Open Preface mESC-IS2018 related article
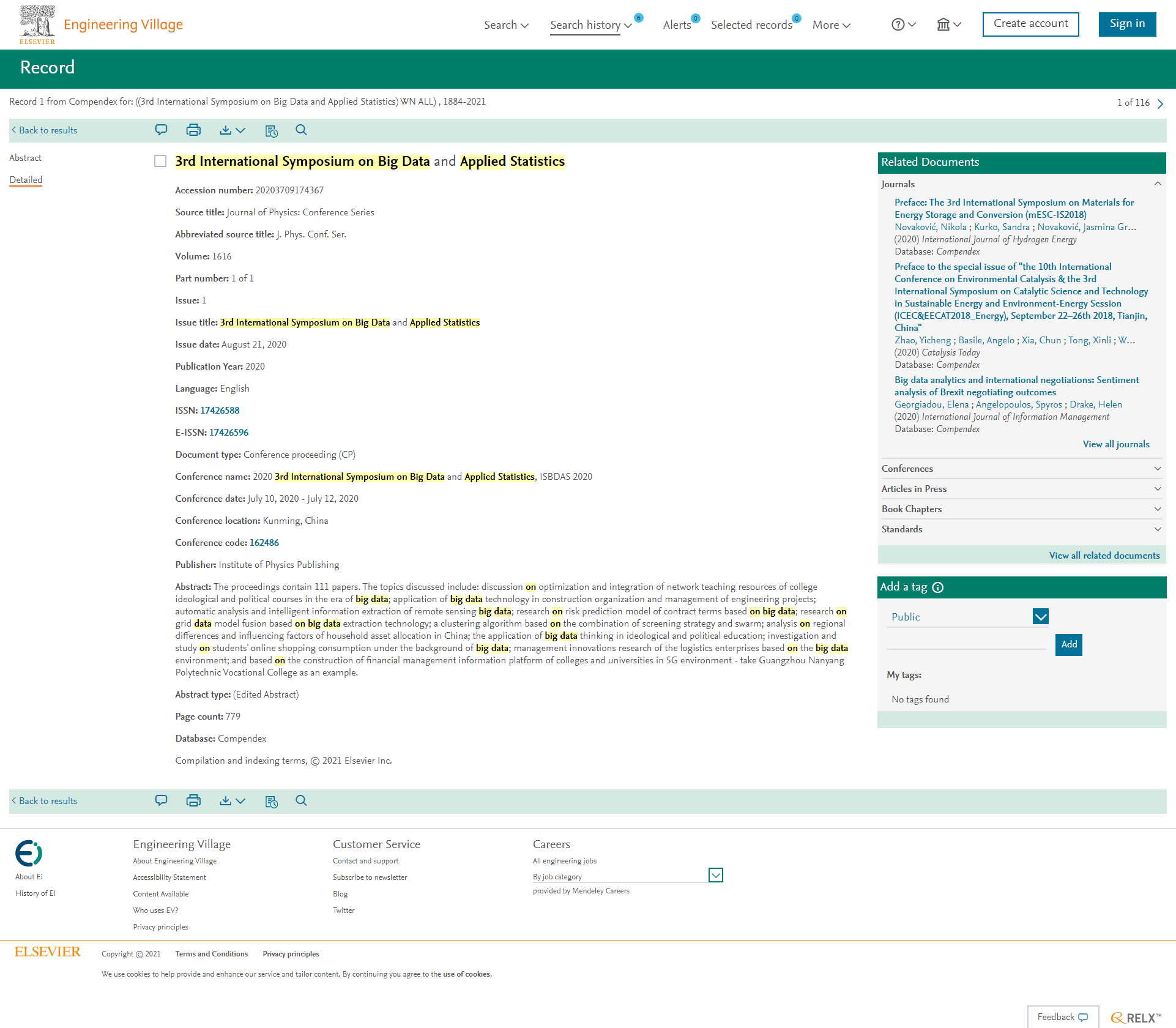This screenshot has width=1176, height=1028. [1014, 209]
